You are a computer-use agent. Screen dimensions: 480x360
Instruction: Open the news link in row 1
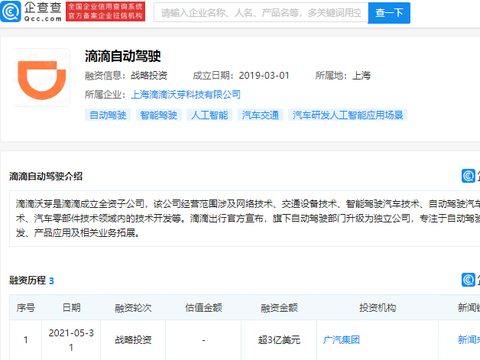tap(469, 340)
